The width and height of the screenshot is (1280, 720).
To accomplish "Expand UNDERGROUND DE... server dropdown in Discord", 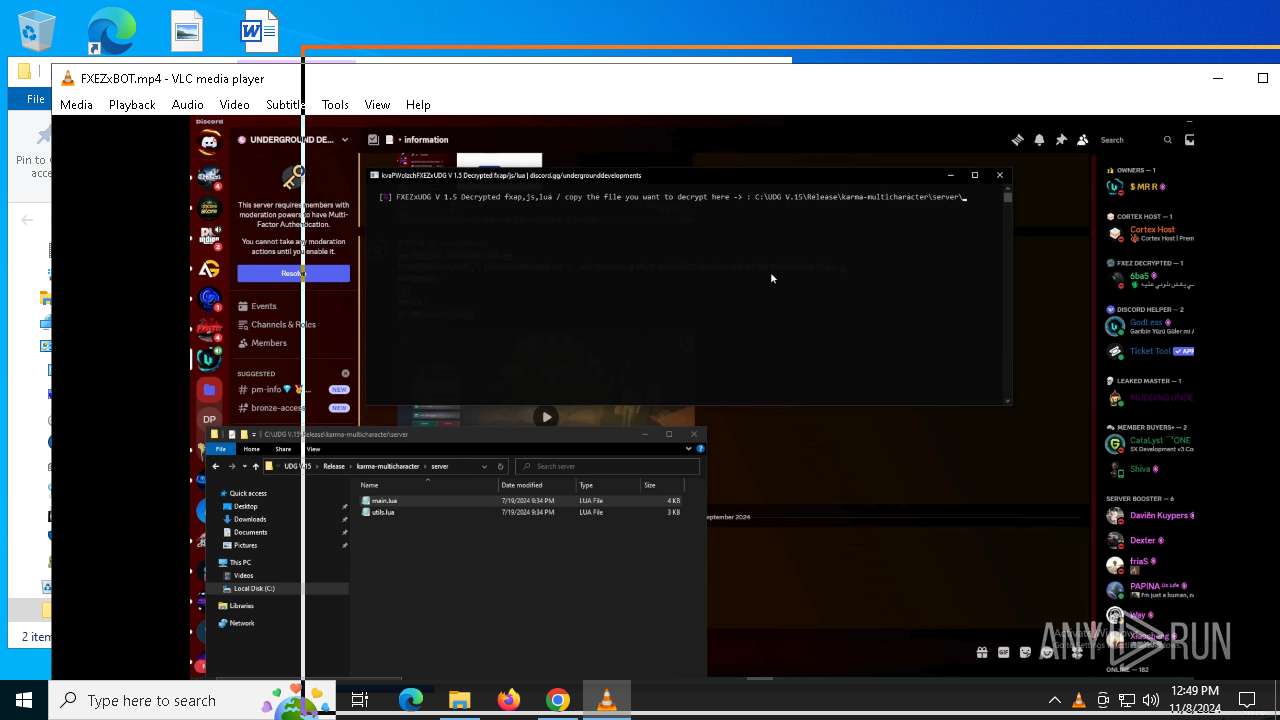I will [344, 140].
